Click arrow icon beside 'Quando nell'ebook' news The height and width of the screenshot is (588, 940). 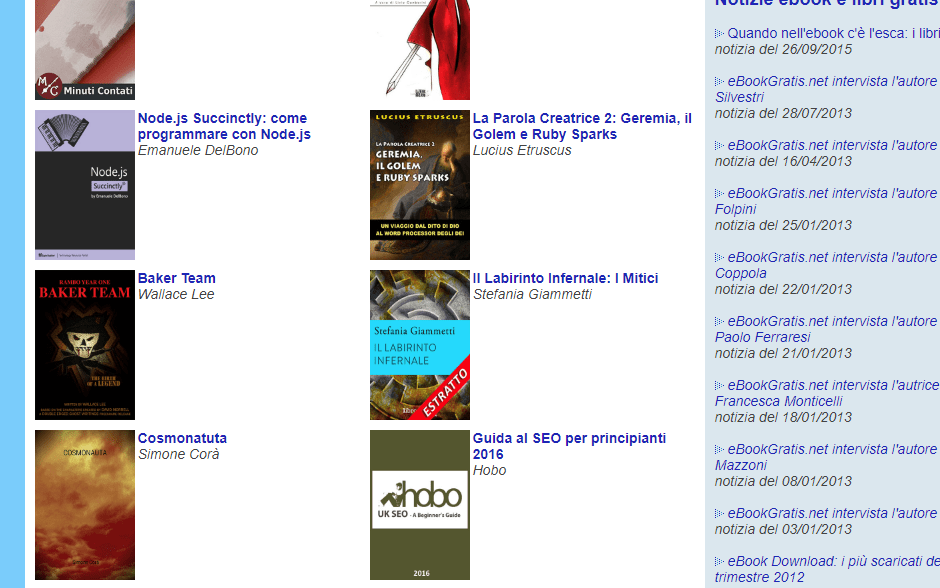click(x=719, y=34)
